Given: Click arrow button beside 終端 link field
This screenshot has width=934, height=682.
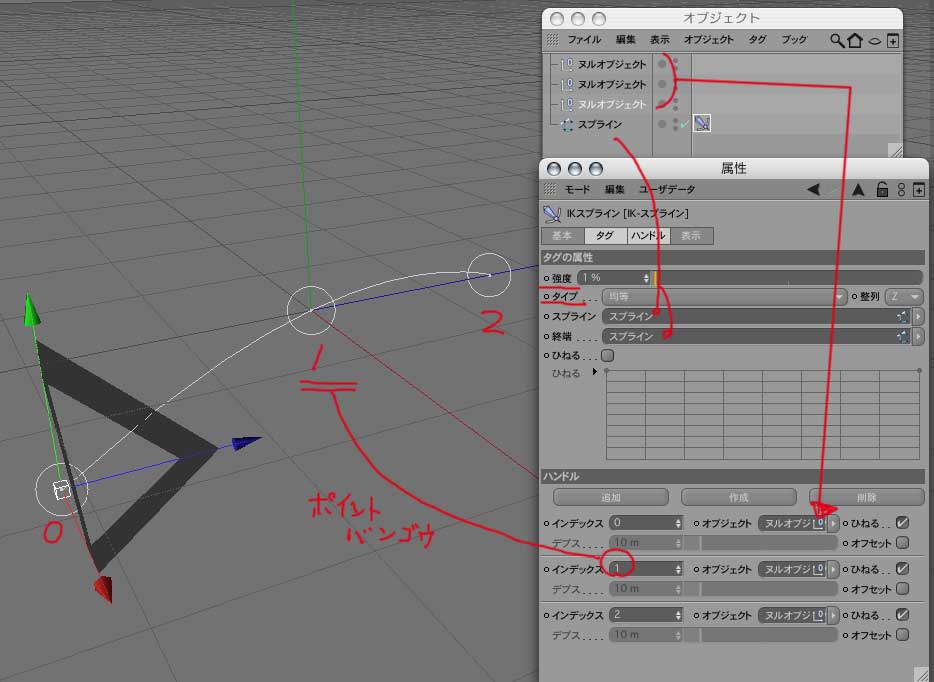Looking at the screenshot, I should [x=918, y=337].
